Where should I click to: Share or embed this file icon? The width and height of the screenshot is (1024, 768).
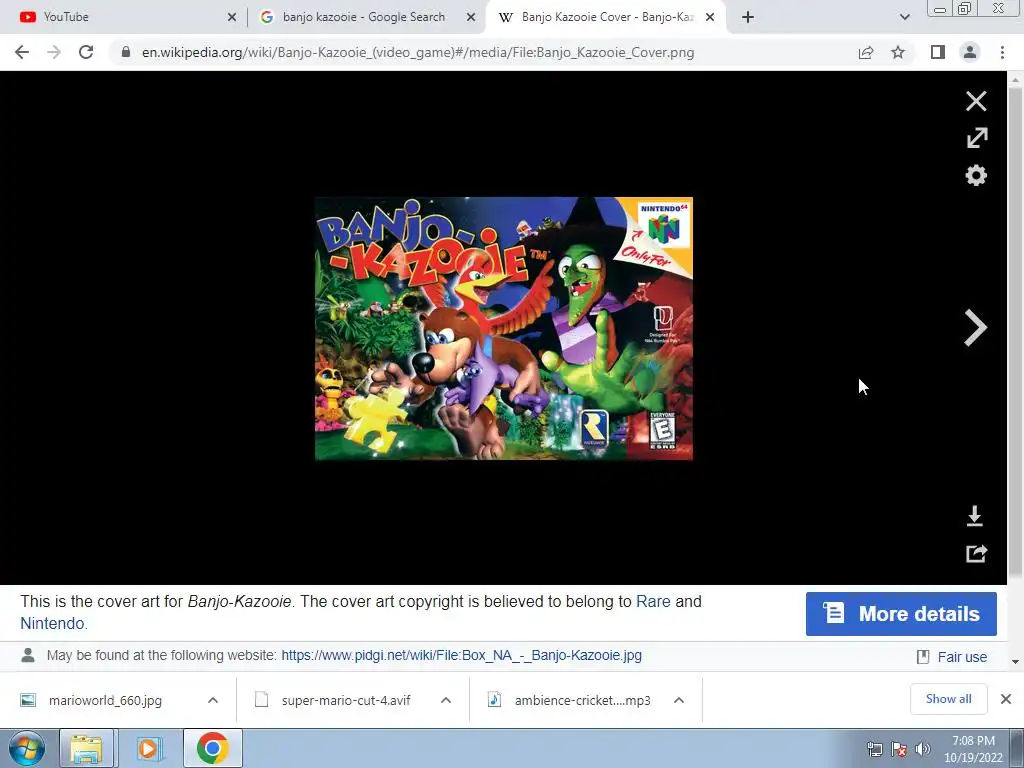976,553
